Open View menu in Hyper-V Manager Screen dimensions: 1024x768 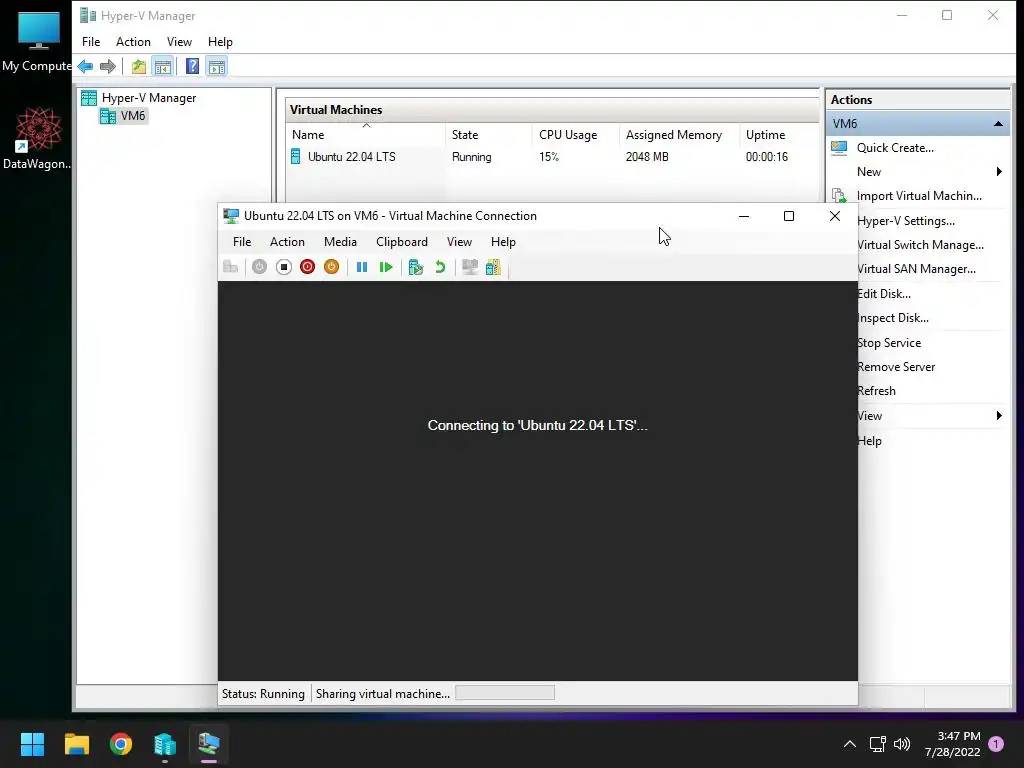pos(179,42)
